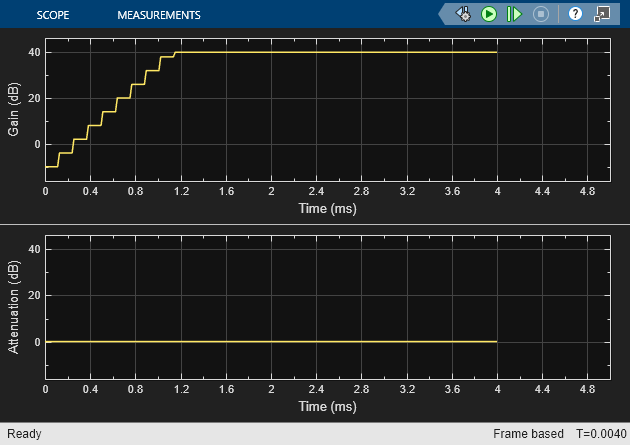Click the 2.4 time tick under Gain plot
630x445 pixels.
(x=316, y=191)
